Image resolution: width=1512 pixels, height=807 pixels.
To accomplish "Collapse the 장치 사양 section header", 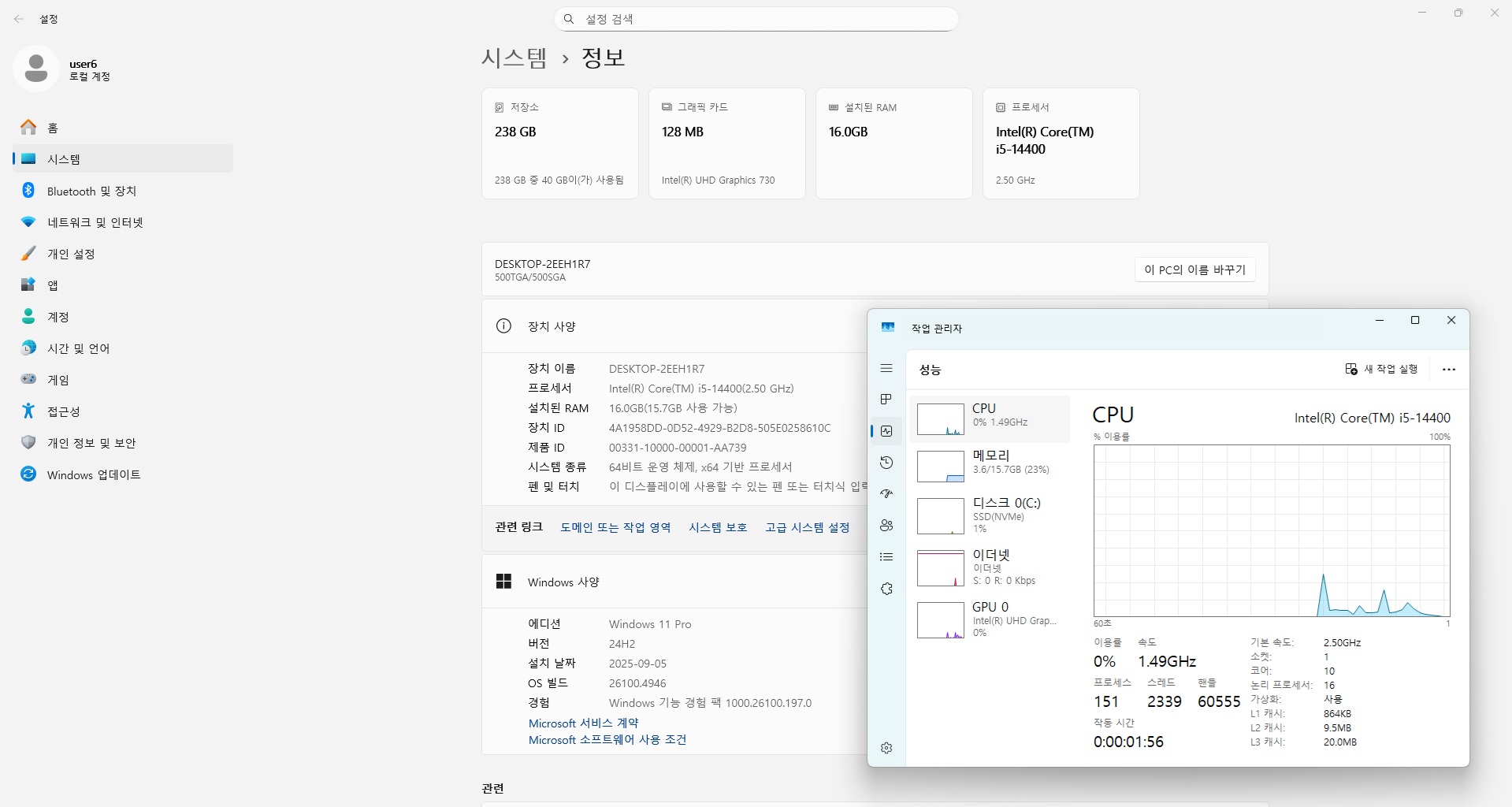I will [674, 326].
